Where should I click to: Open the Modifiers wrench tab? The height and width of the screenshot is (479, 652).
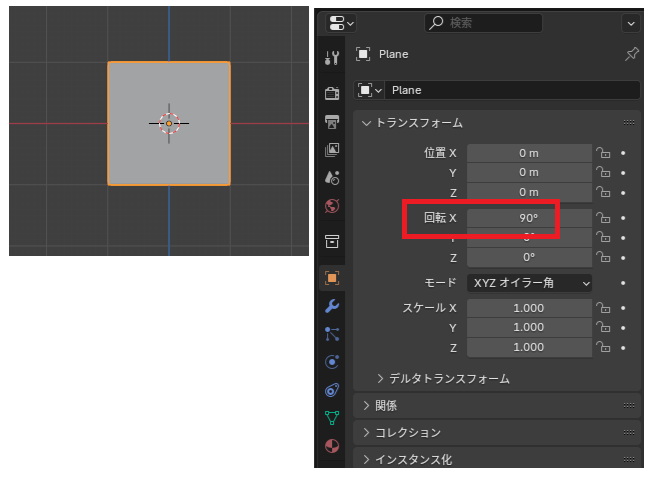(x=332, y=306)
